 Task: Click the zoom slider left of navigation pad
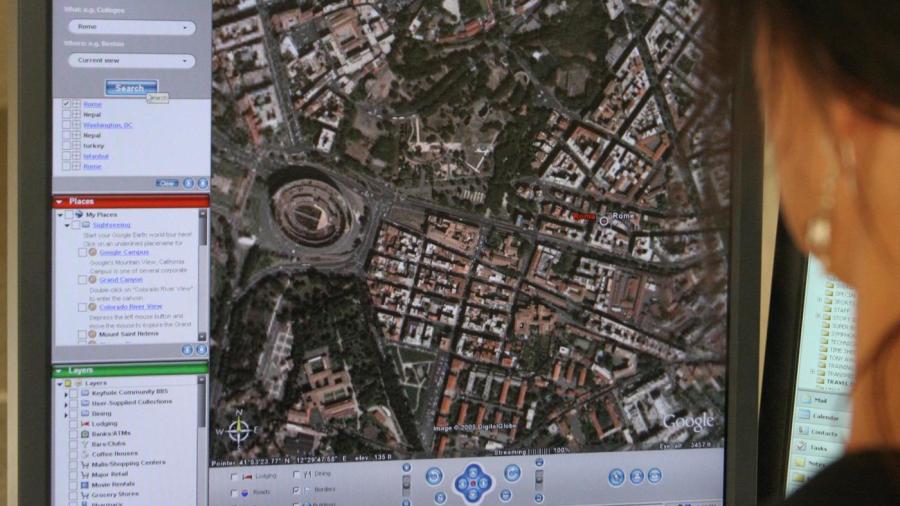[x=406, y=485]
